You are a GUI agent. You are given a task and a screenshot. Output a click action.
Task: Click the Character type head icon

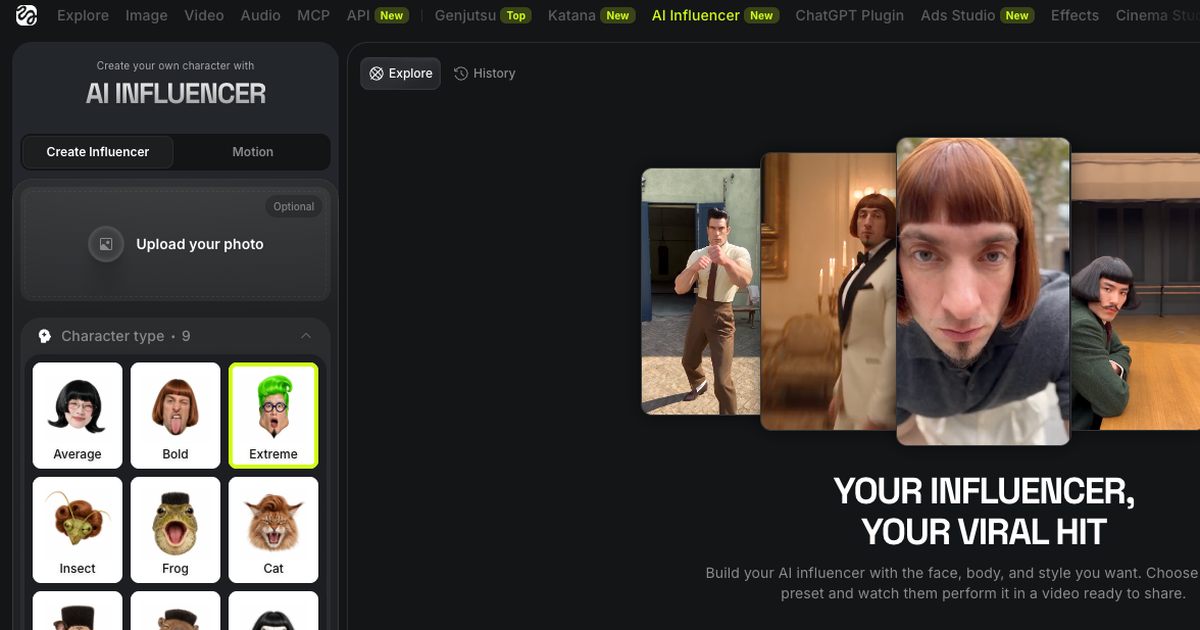pos(45,336)
